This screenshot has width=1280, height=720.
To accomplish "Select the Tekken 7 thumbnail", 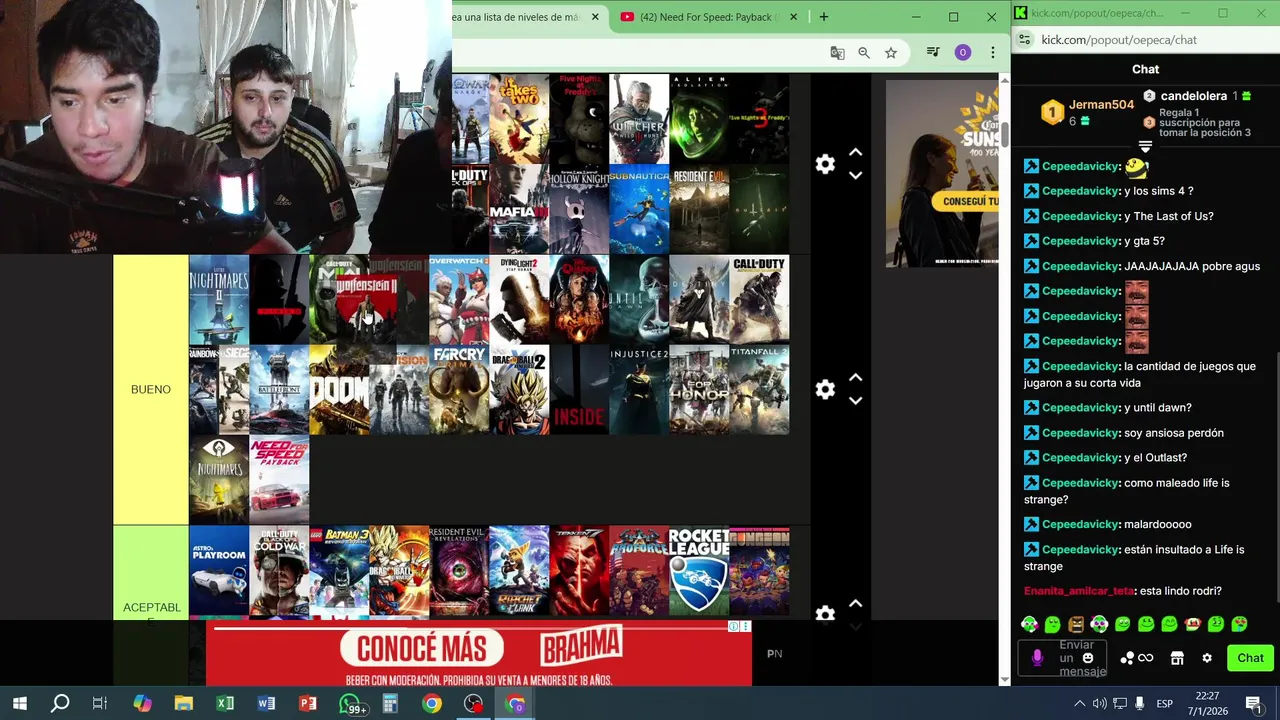I will (579, 571).
